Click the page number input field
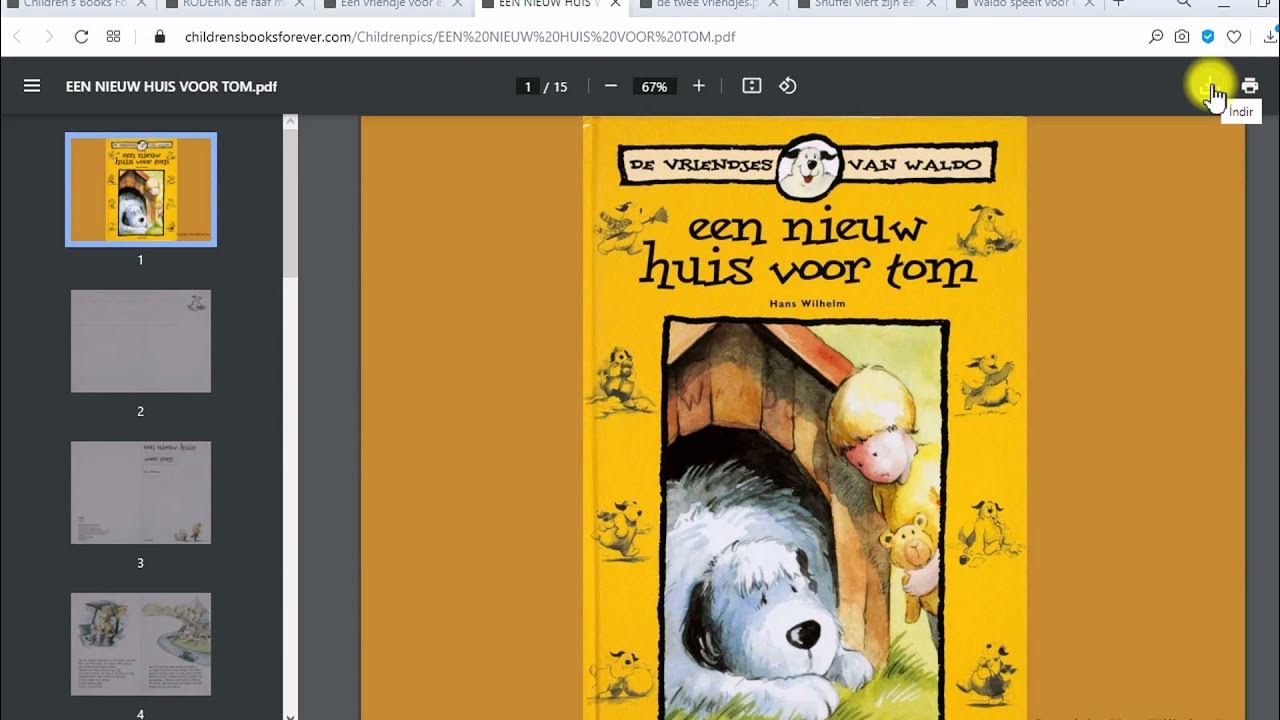Screen dimensions: 1280x720 (x=527, y=87)
